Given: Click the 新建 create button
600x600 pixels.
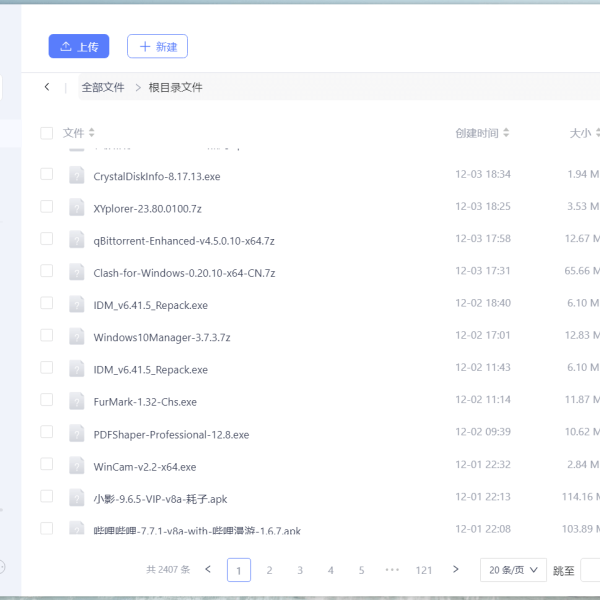Looking at the screenshot, I should click(157, 46).
